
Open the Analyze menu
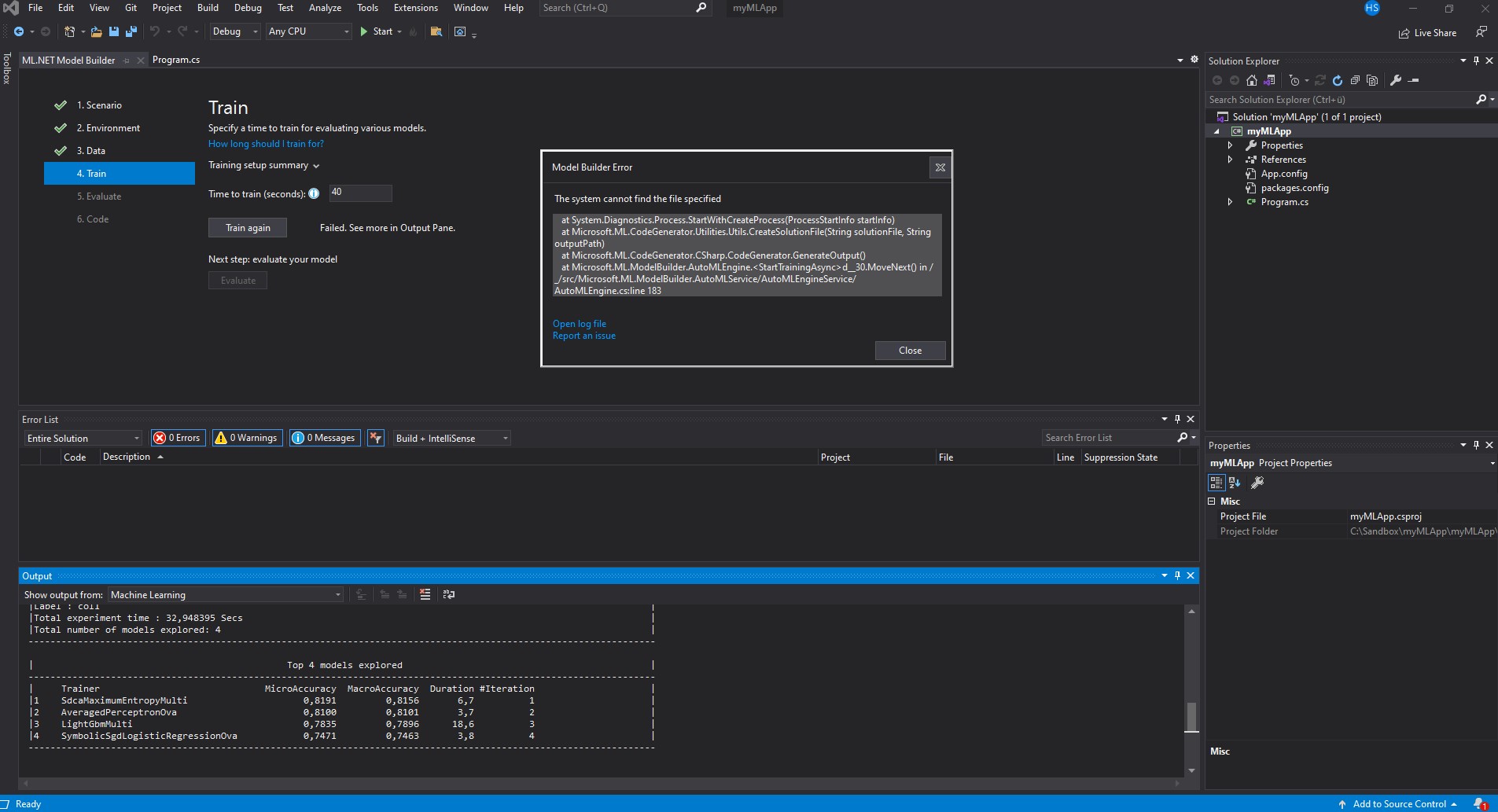click(325, 8)
